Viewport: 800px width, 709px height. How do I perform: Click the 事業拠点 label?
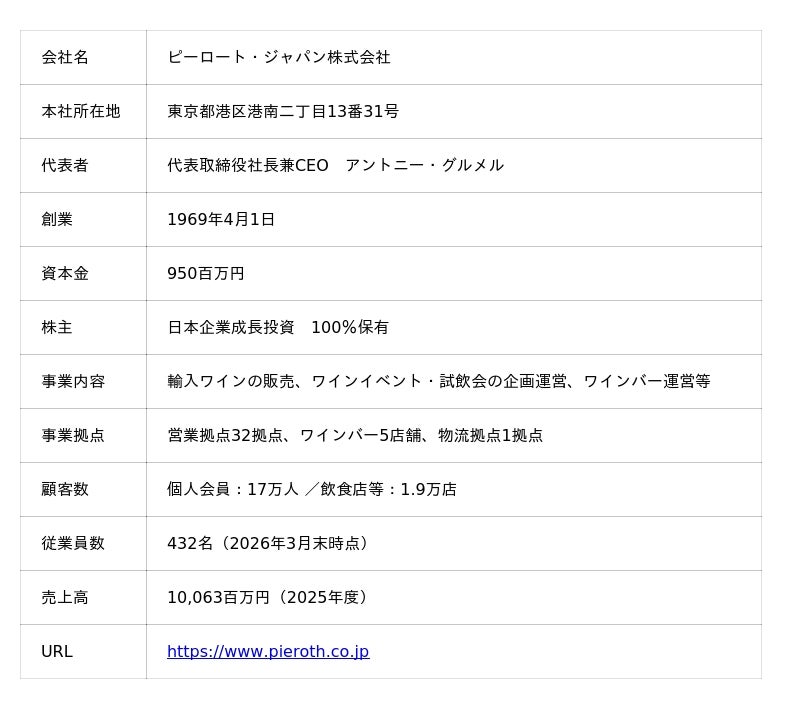[73, 436]
